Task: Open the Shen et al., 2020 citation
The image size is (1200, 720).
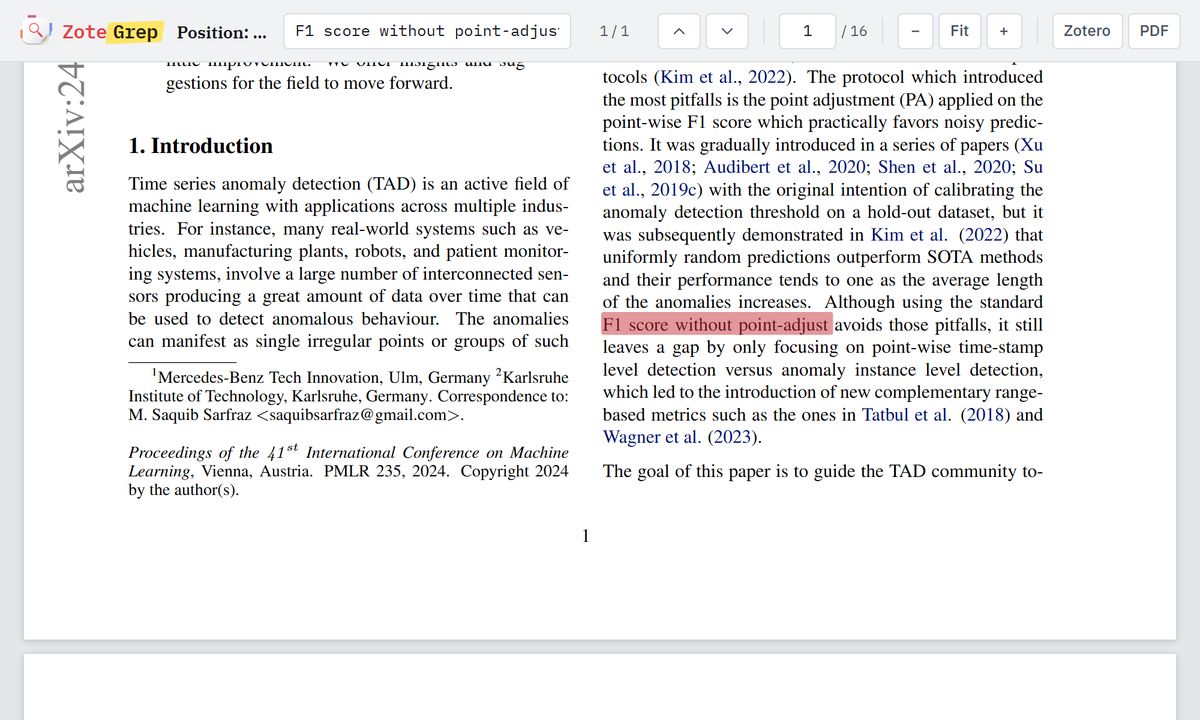Action: [x=946, y=167]
